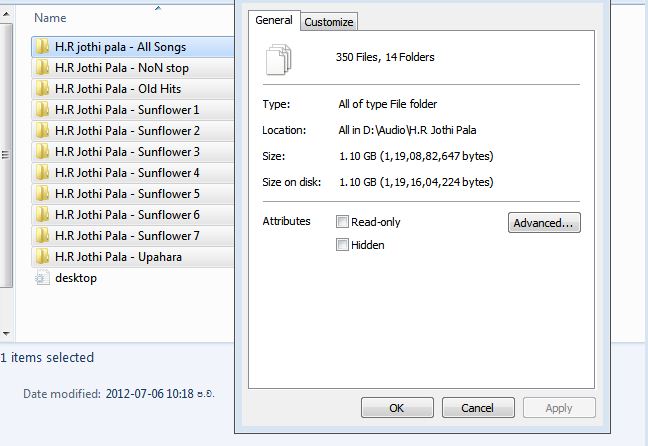This screenshot has height=446, width=648.
Task: Click folder icon of Sunflower 2 row
Action: (x=42, y=131)
